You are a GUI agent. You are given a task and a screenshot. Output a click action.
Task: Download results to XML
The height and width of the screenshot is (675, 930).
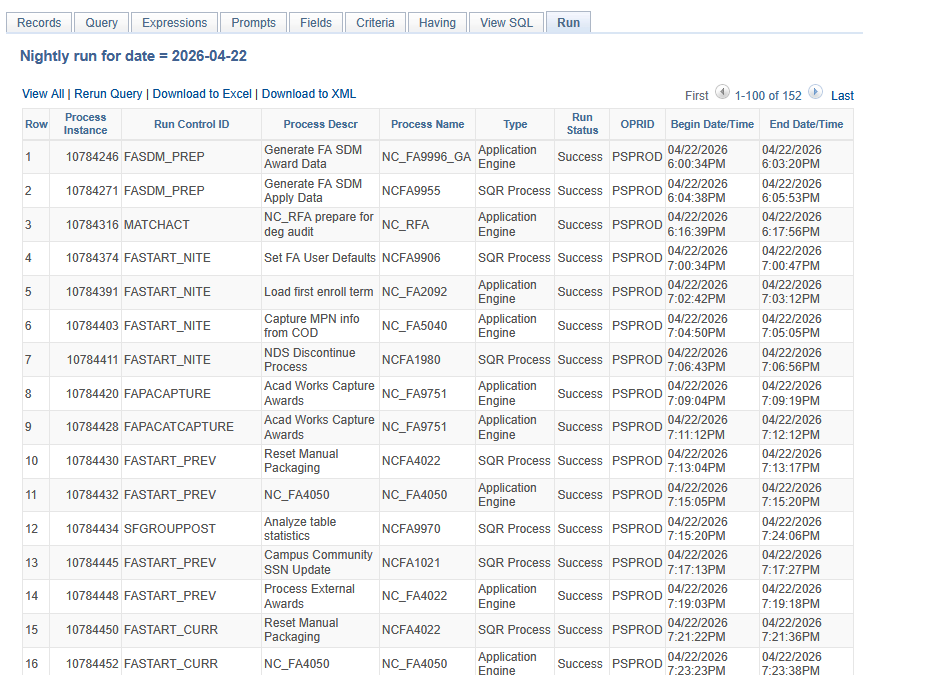[309, 94]
